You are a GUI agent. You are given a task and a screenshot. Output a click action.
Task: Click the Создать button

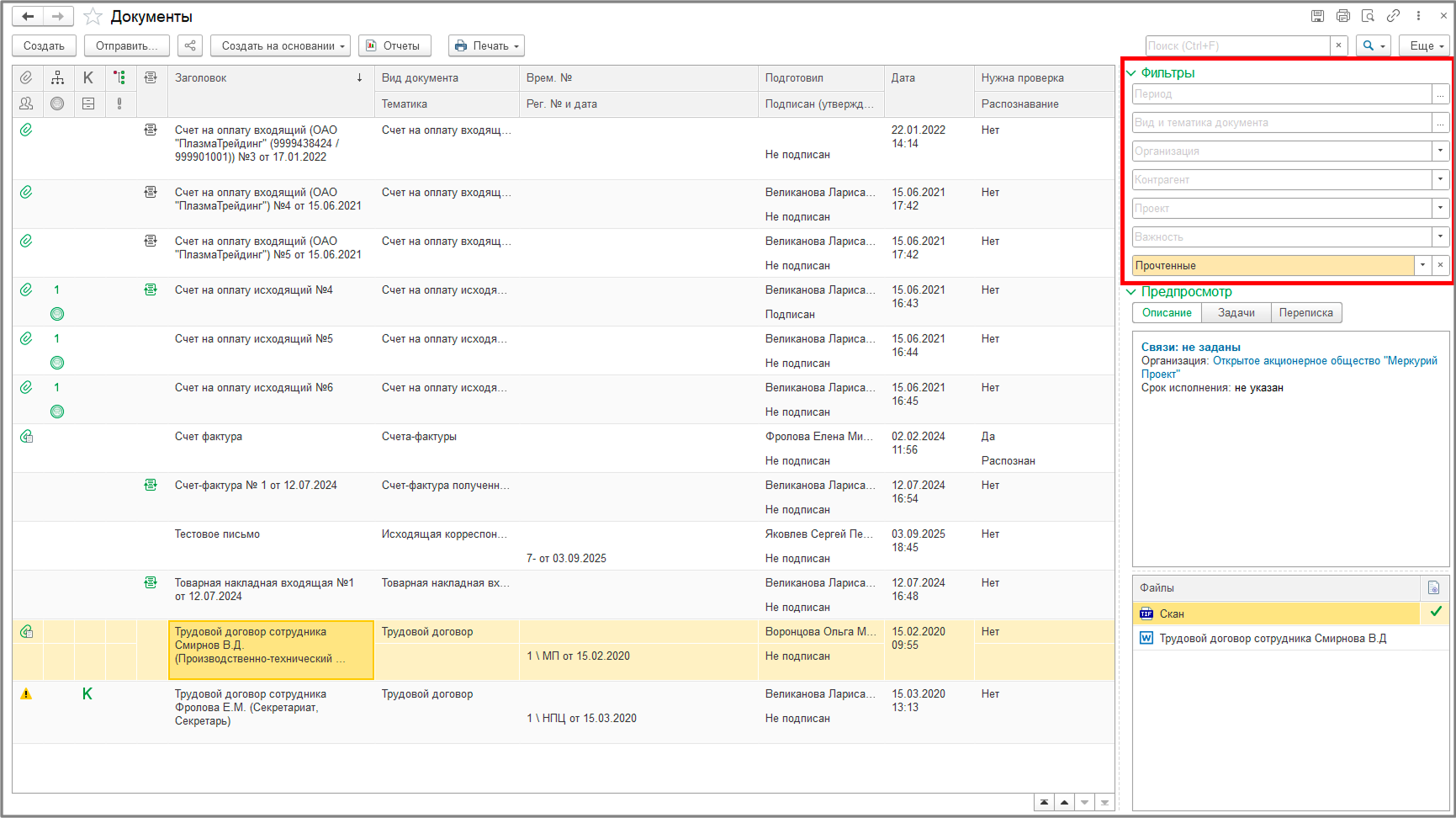(44, 45)
